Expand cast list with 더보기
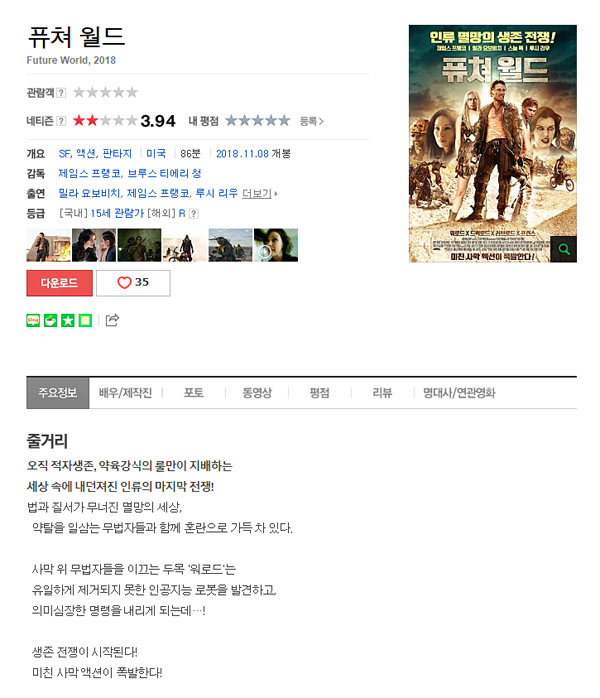 click(259, 194)
